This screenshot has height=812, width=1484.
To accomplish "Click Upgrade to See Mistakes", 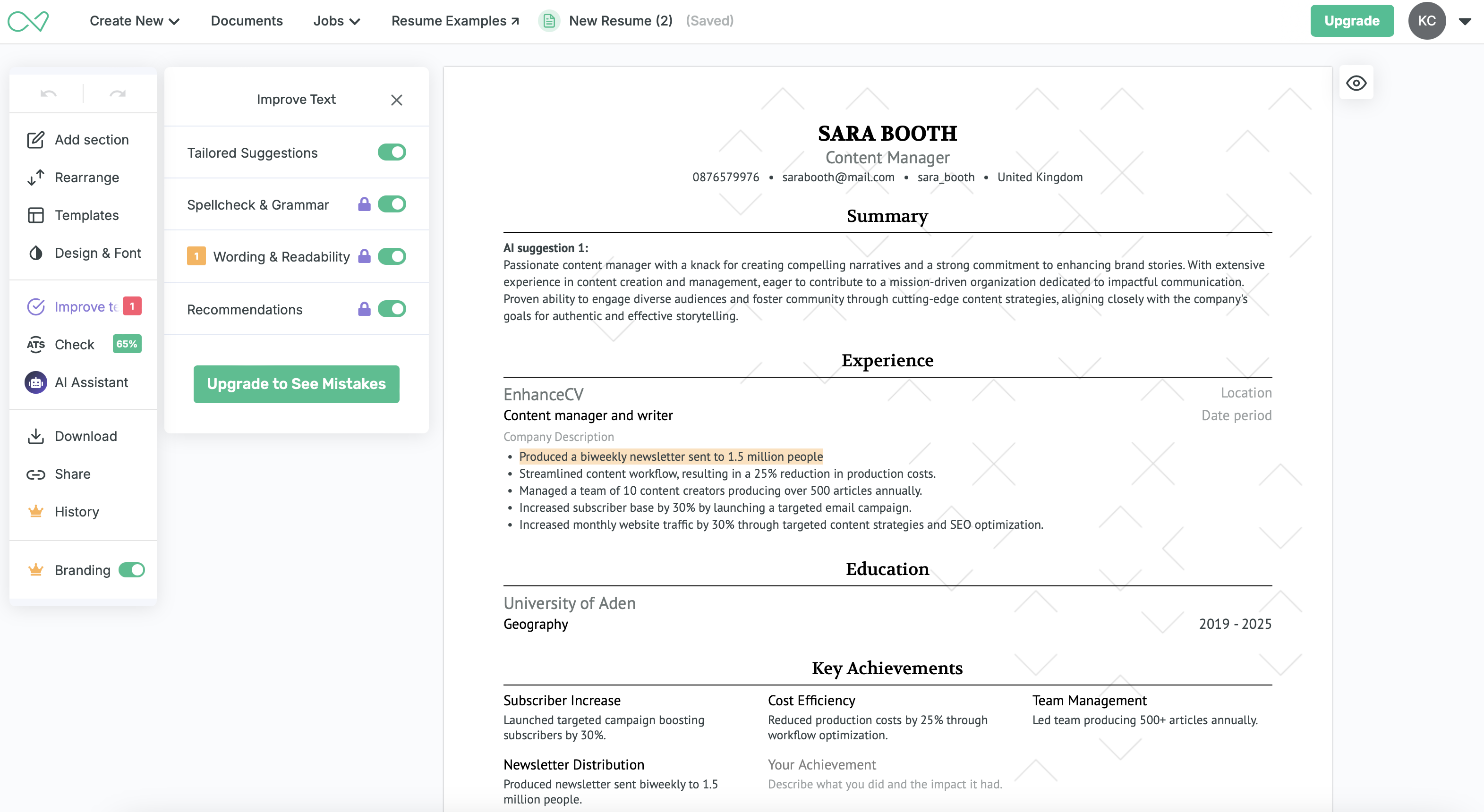I will (x=296, y=383).
